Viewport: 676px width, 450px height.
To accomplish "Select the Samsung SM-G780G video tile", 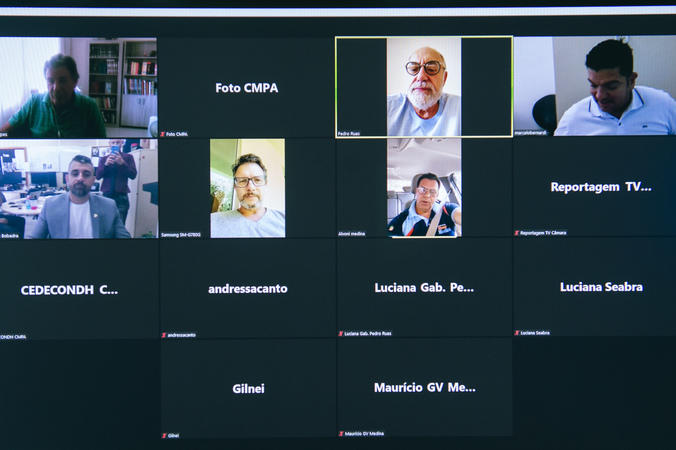I will (x=247, y=188).
